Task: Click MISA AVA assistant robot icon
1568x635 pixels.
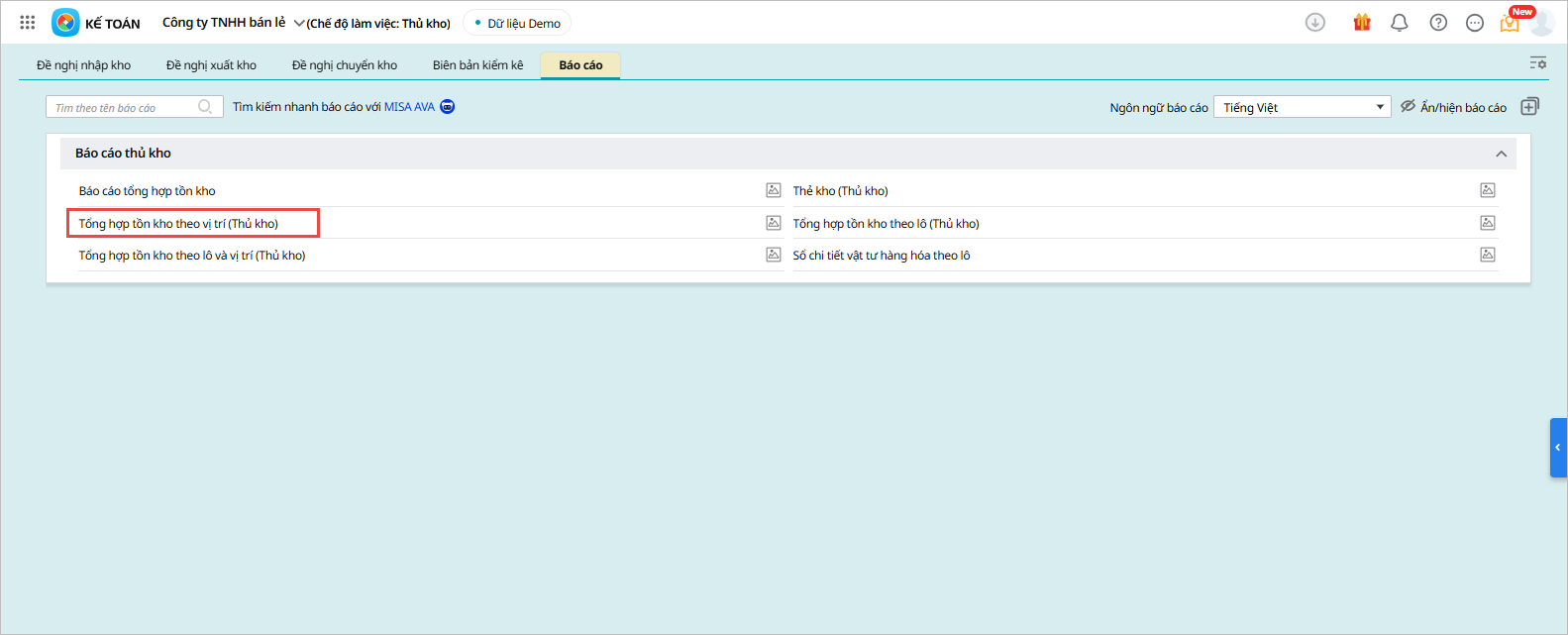Action: [448, 107]
